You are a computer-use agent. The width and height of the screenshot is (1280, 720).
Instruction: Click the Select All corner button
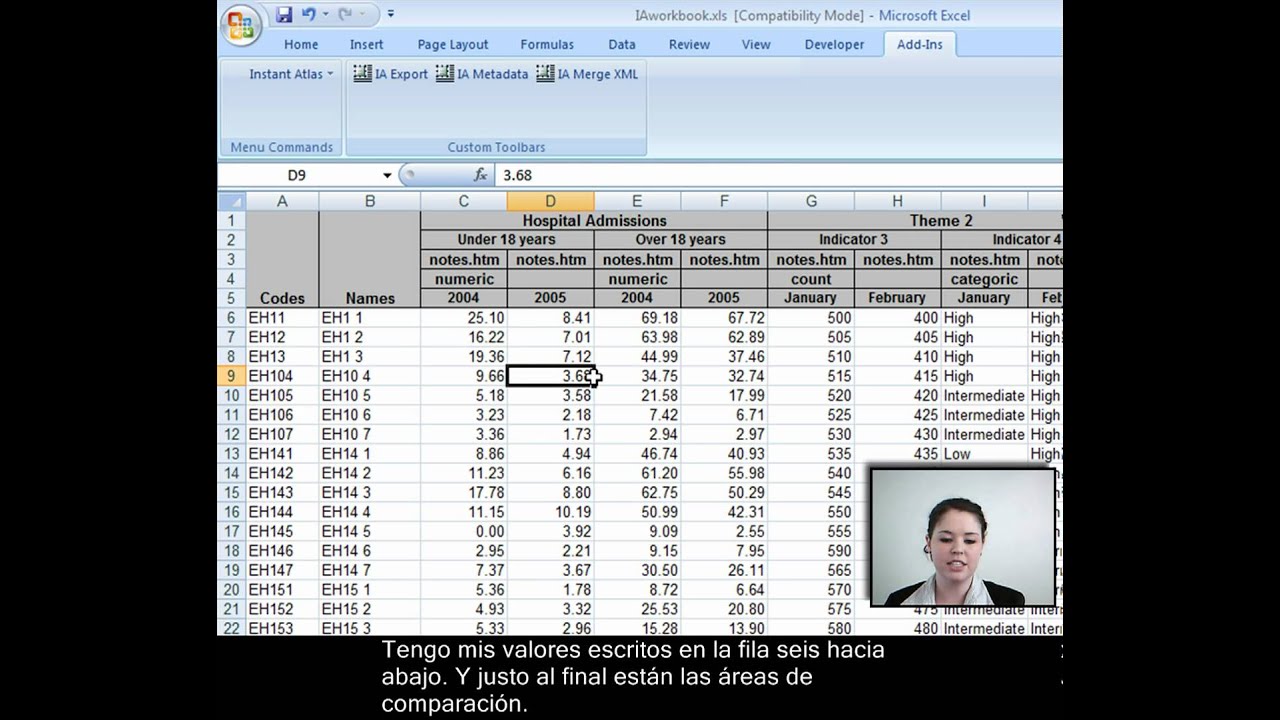(x=232, y=201)
